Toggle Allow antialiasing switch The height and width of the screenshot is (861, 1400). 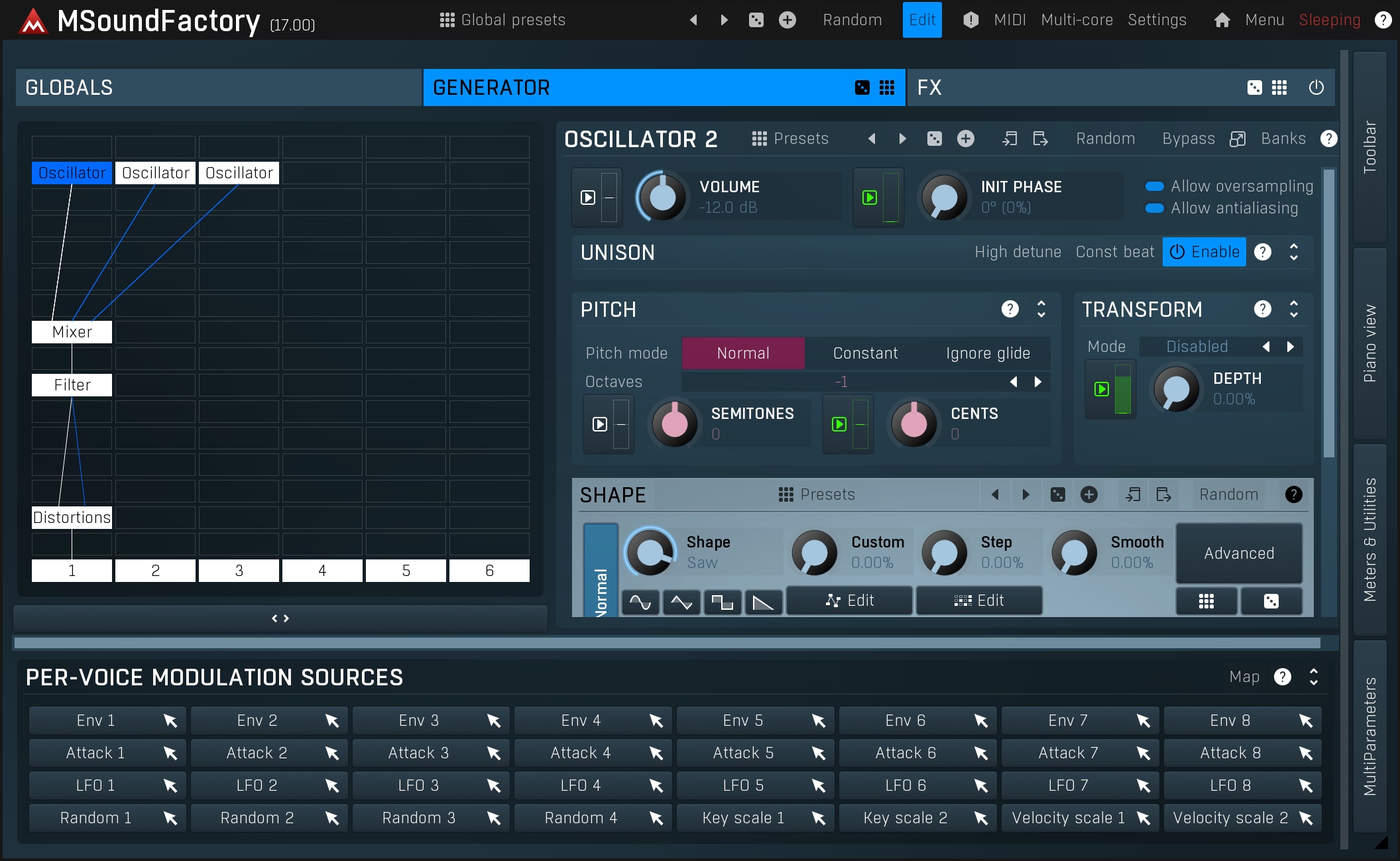[1154, 208]
